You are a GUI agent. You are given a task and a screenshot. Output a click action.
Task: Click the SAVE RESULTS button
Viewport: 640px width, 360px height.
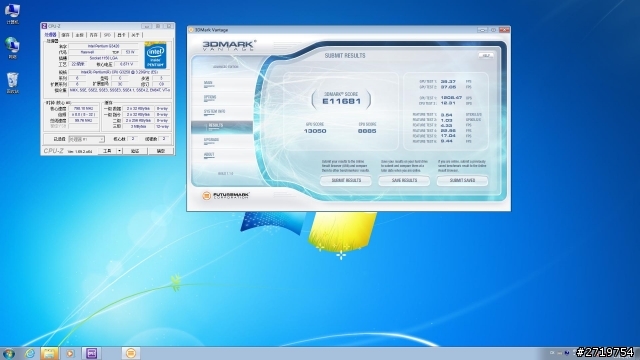click(x=404, y=180)
